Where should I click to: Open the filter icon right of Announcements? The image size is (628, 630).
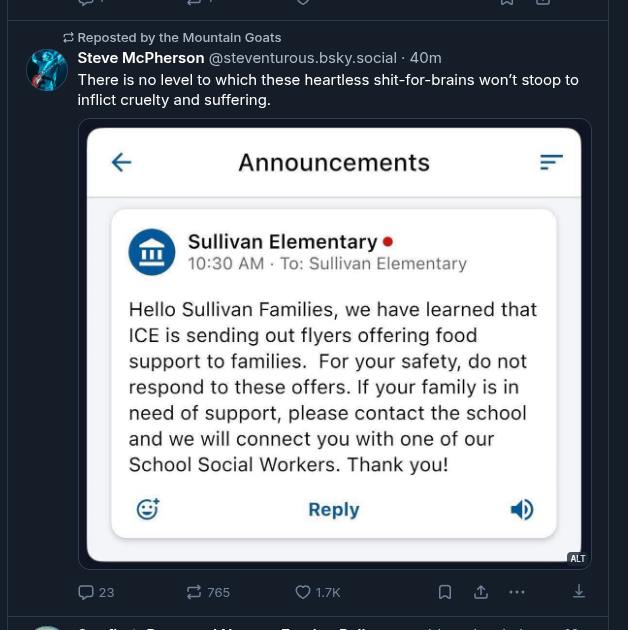pyautogui.click(x=551, y=162)
